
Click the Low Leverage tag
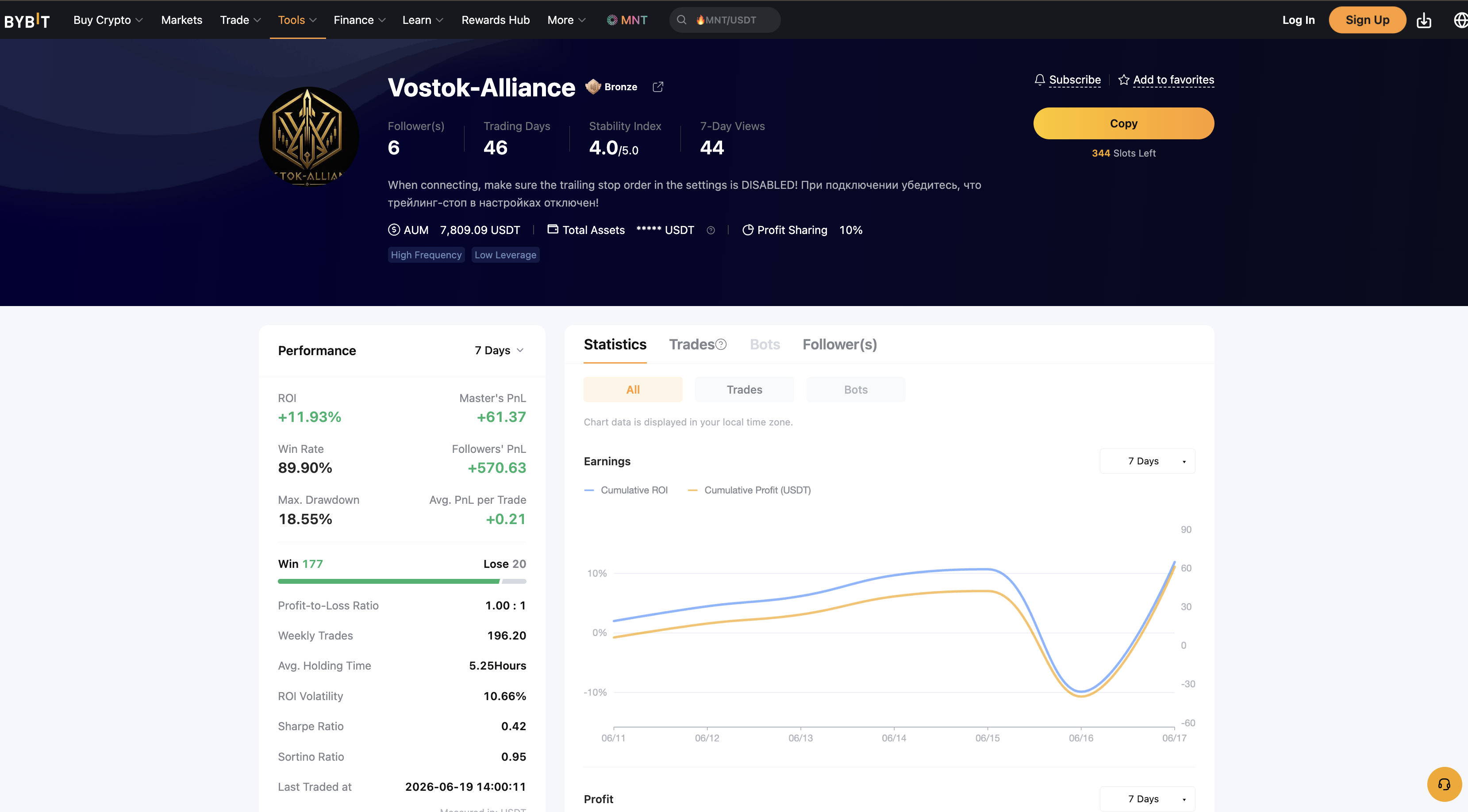coord(505,255)
